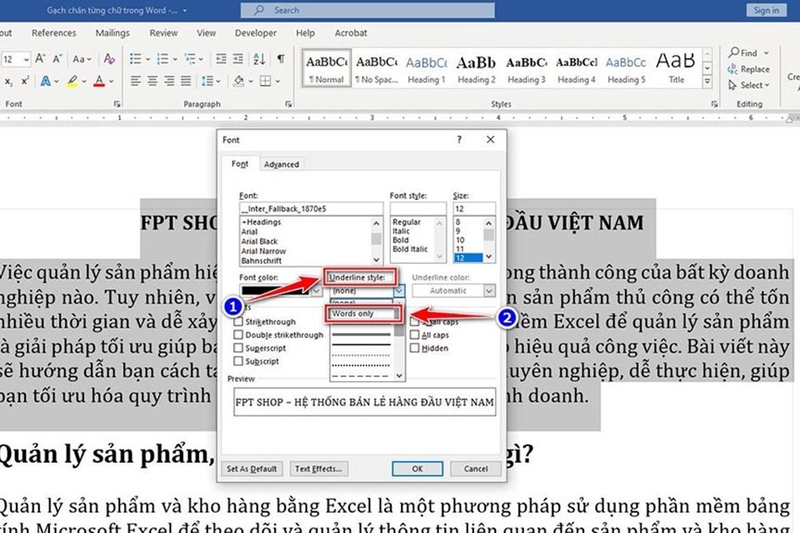
Task: Toggle the Strikethrough checkbox
Action: (238, 322)
